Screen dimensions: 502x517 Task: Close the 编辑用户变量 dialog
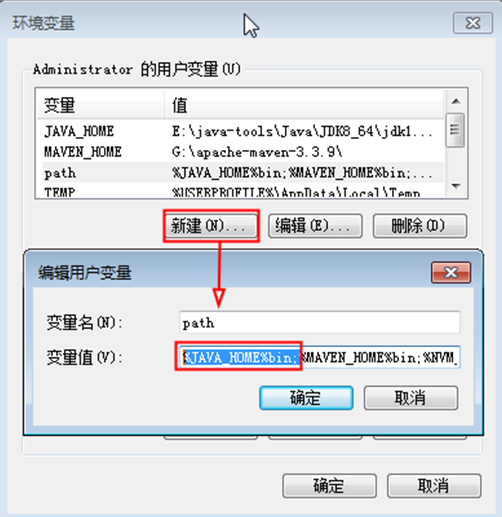[x=451, y=273]
